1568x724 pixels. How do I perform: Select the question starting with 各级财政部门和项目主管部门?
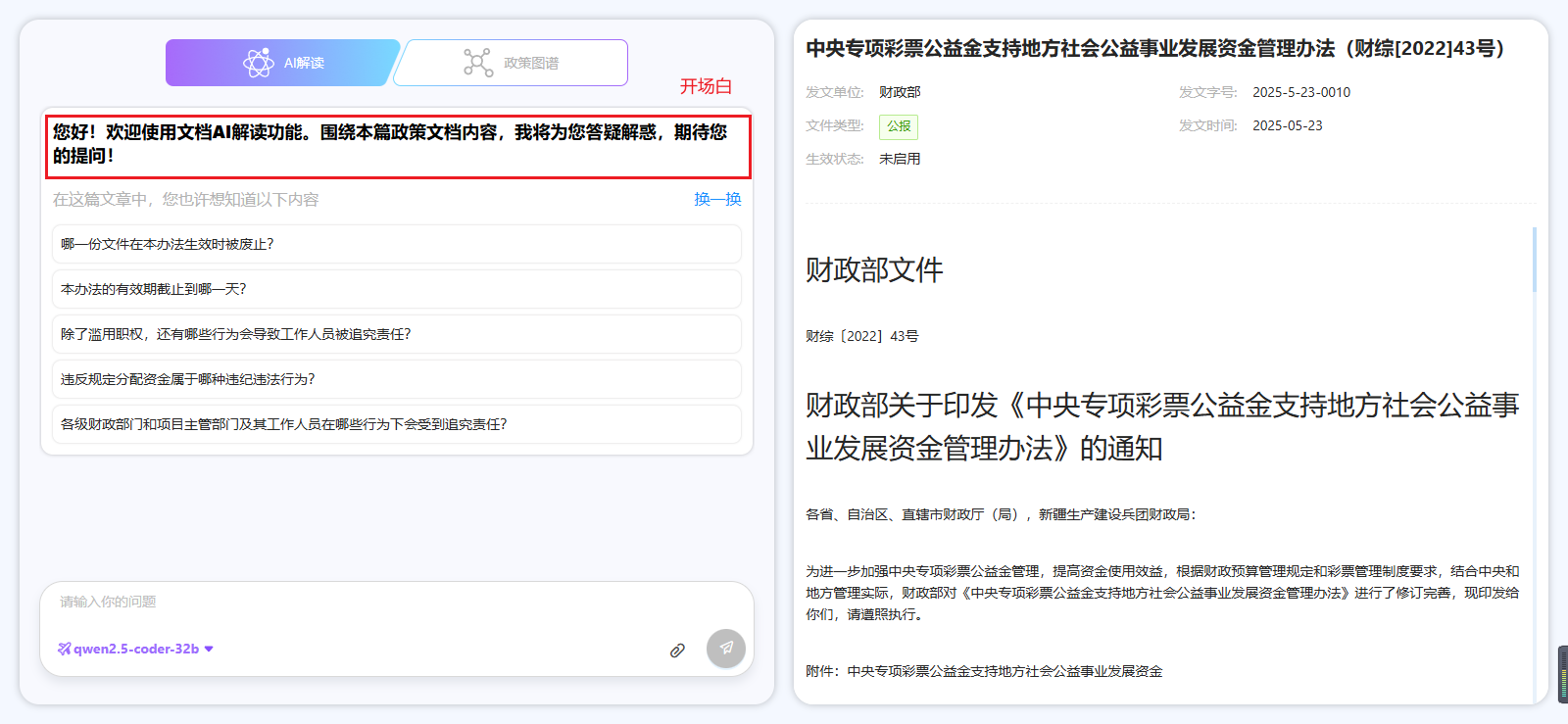click(x=396, y=424)
